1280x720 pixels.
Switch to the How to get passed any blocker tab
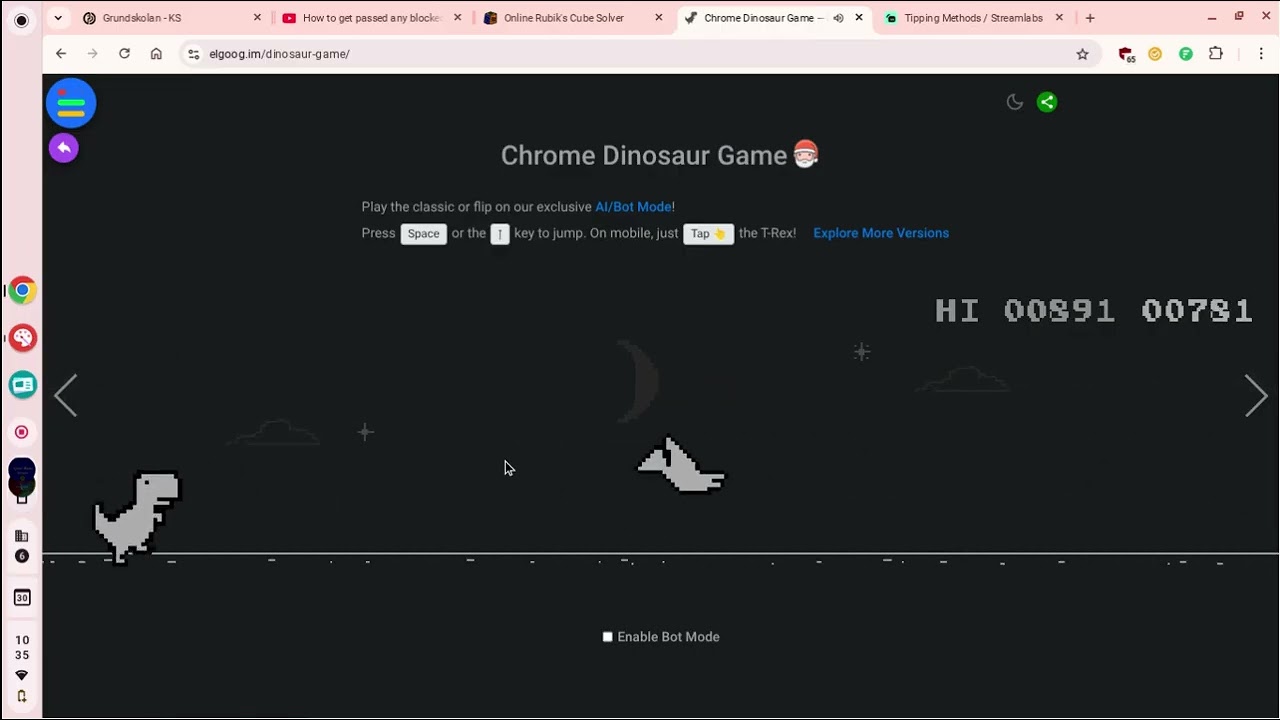click(372, 18)
